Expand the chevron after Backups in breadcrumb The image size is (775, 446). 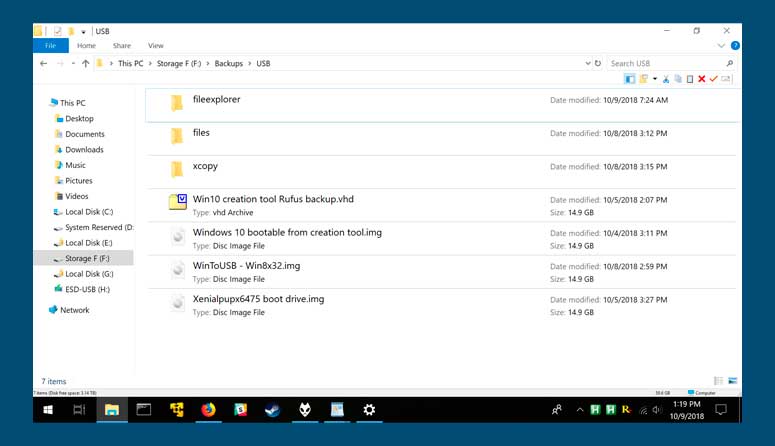pos(250,63)
